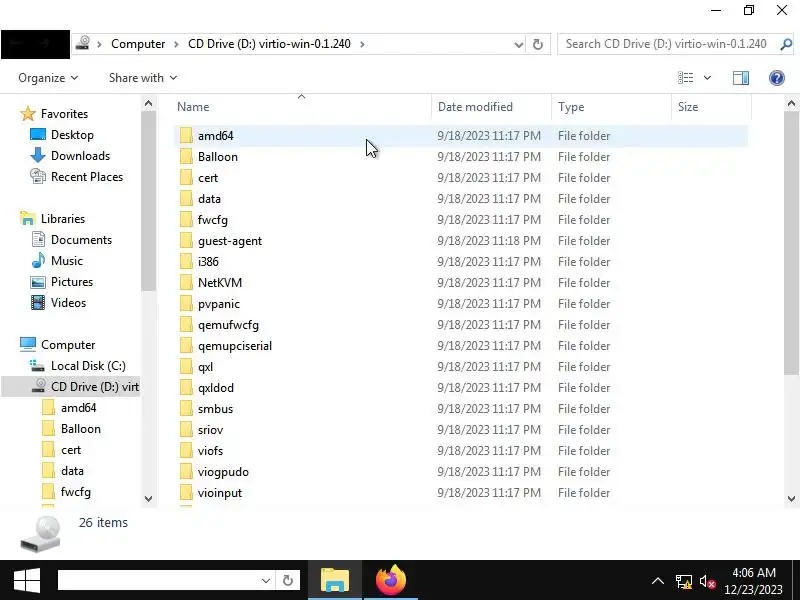Click the navigation pane scroll up arrow
Viewport: 800px width, 600px height.
[x=148, y=104]
